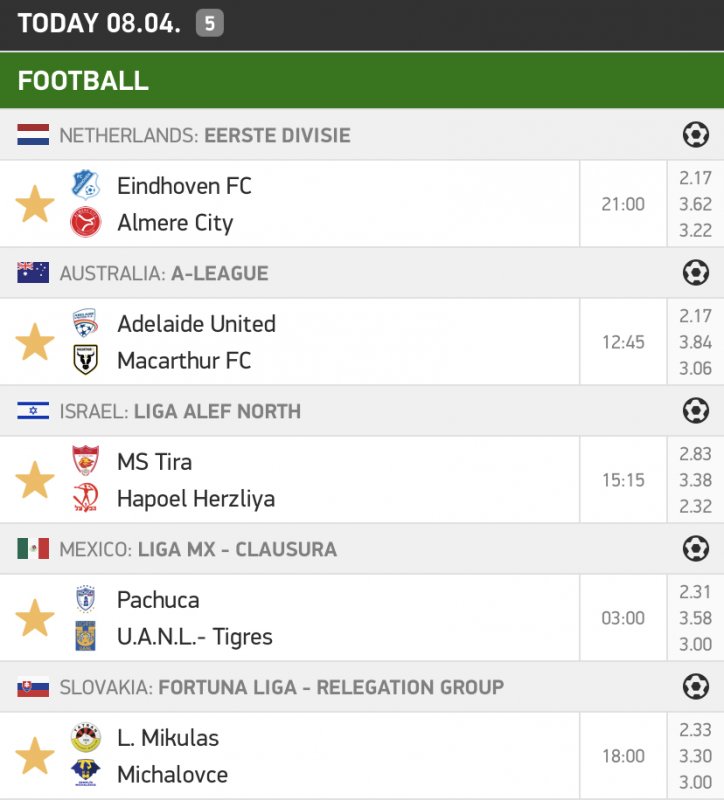This screenshot has height=800, width=724.
Task: Open Netherlands Eerste Divisie league
Action: (x=204, y=135)
